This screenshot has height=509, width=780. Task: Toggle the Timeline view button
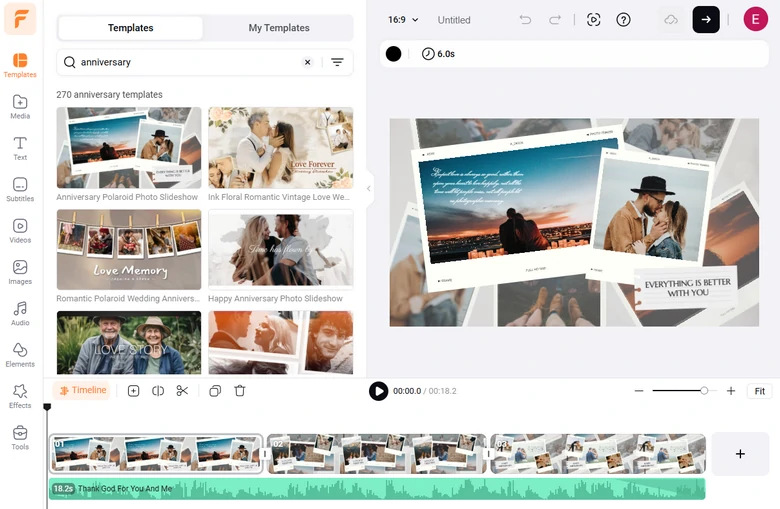(x=83, y=391)
